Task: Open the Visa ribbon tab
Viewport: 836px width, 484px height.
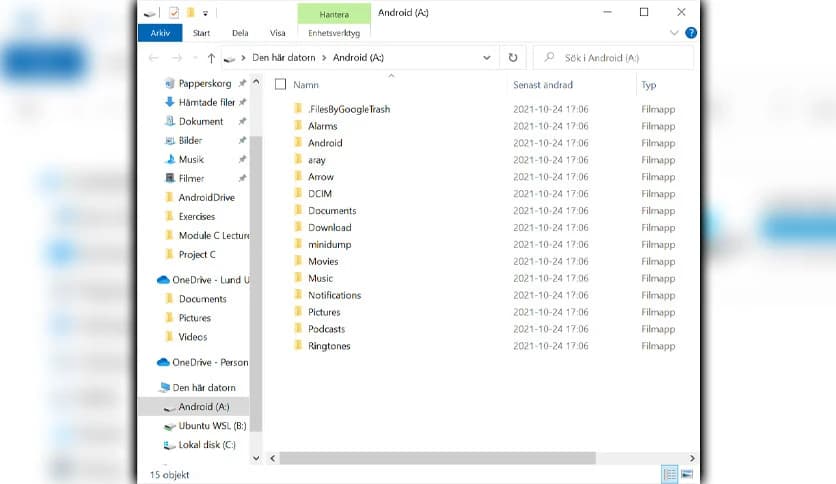Action: coord(277,33)
